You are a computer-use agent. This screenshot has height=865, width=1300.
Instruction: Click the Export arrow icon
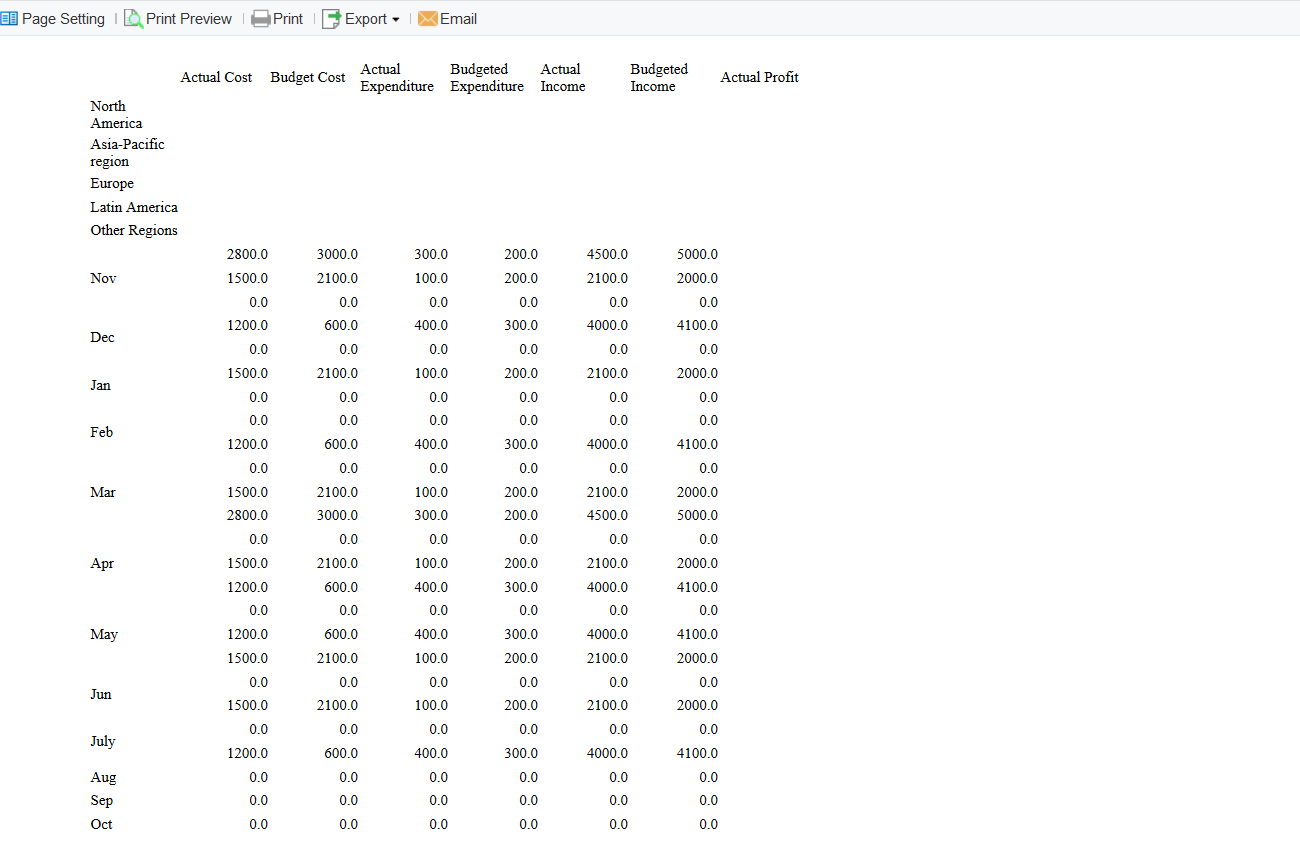(331, 18)
